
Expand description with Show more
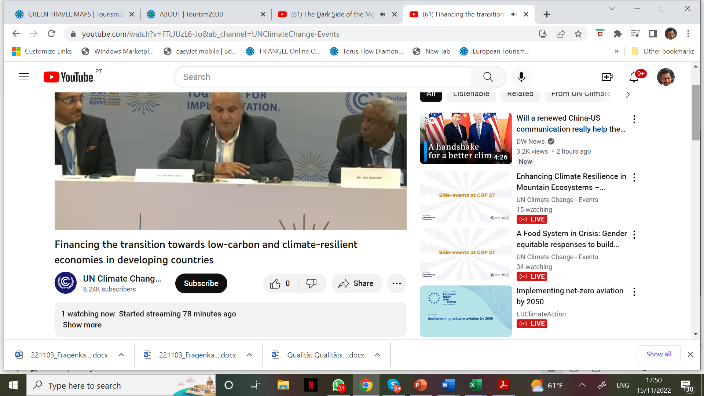(x=82, y=325)
